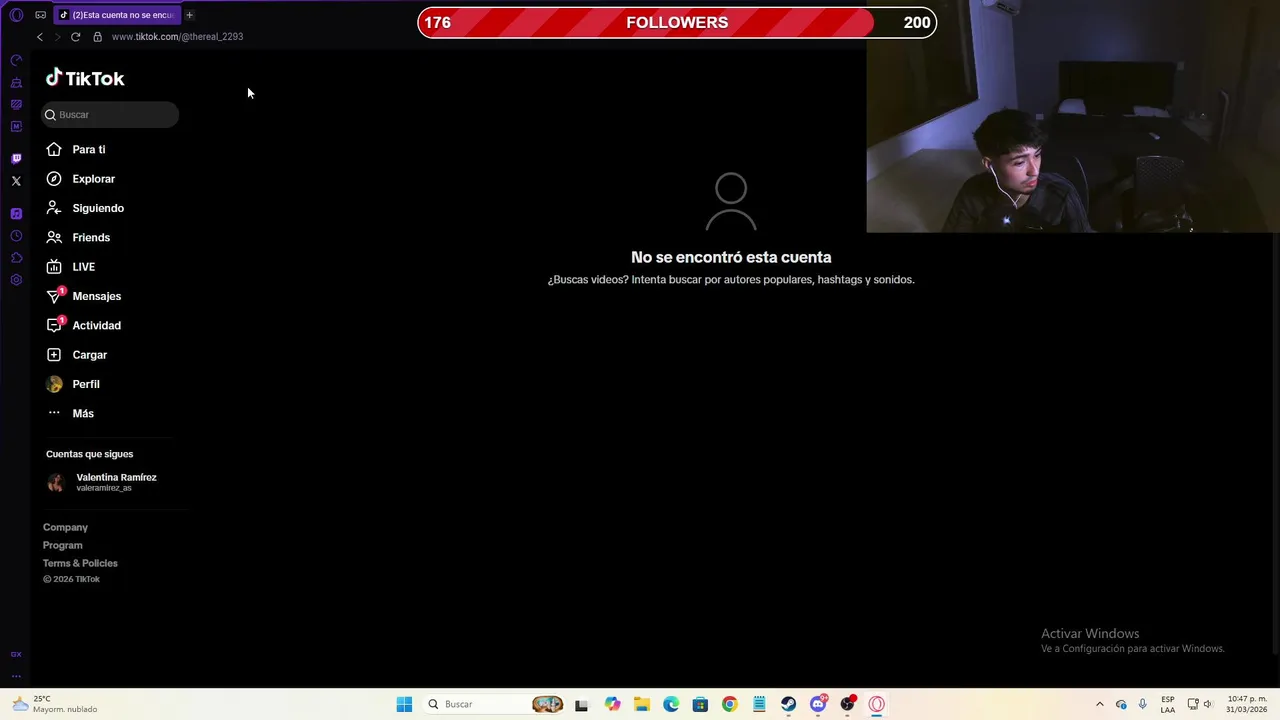The width and height of the screenshot is (1280, 720).
Task: Go forward to the next page
Action: click(x=57, y=37)
